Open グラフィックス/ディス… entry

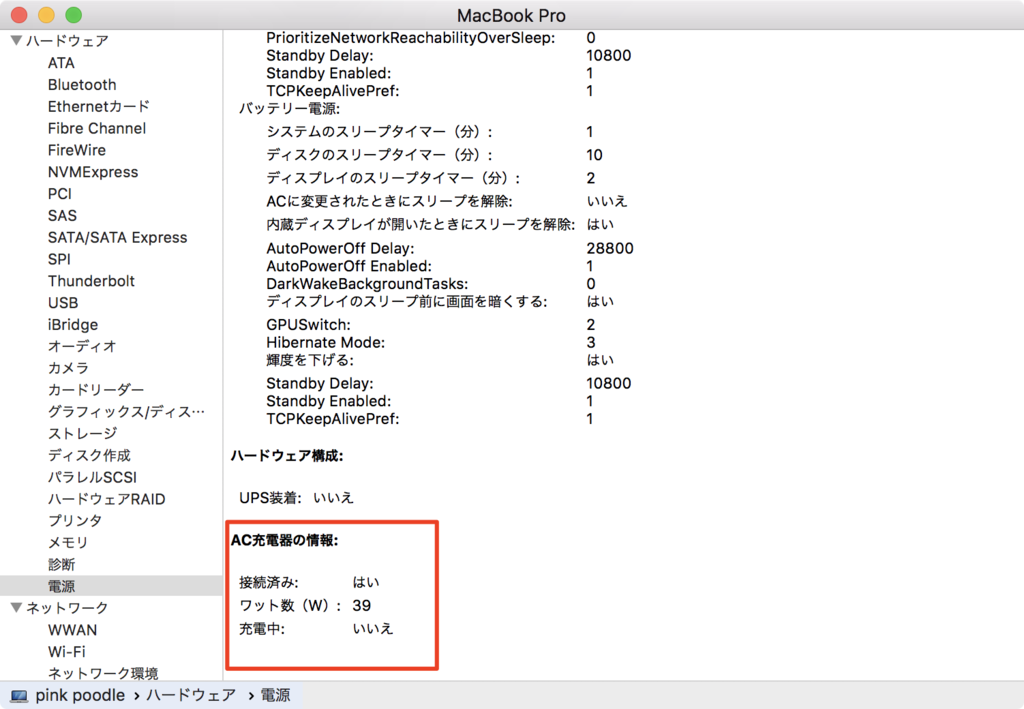(126, 412)
